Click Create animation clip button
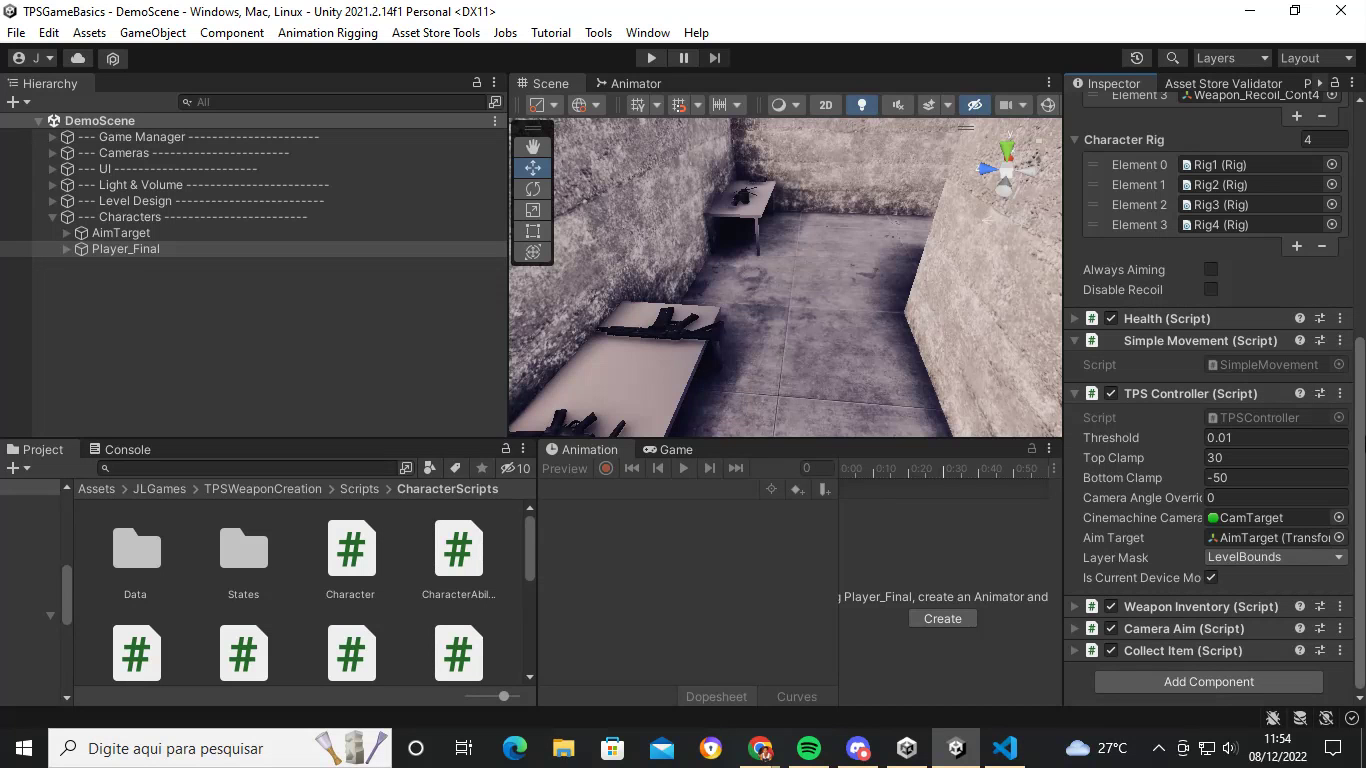 (942, 618)
